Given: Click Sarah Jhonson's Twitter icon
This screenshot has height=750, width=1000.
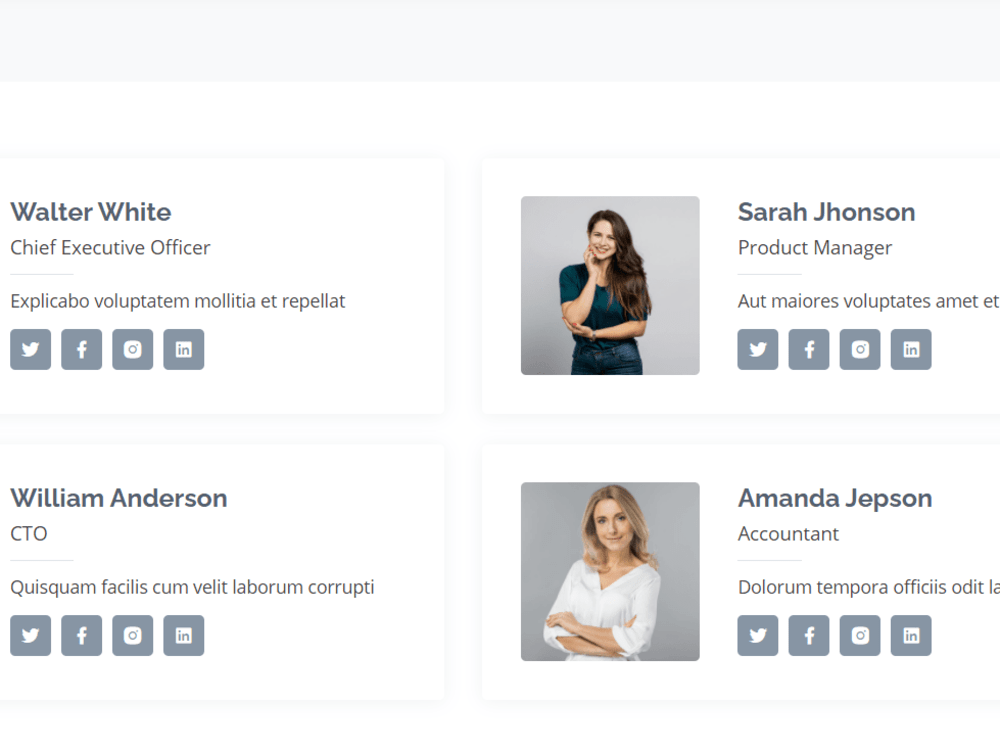Looking at the screenshot, I should pyautogui.click(x=757, y=349).
